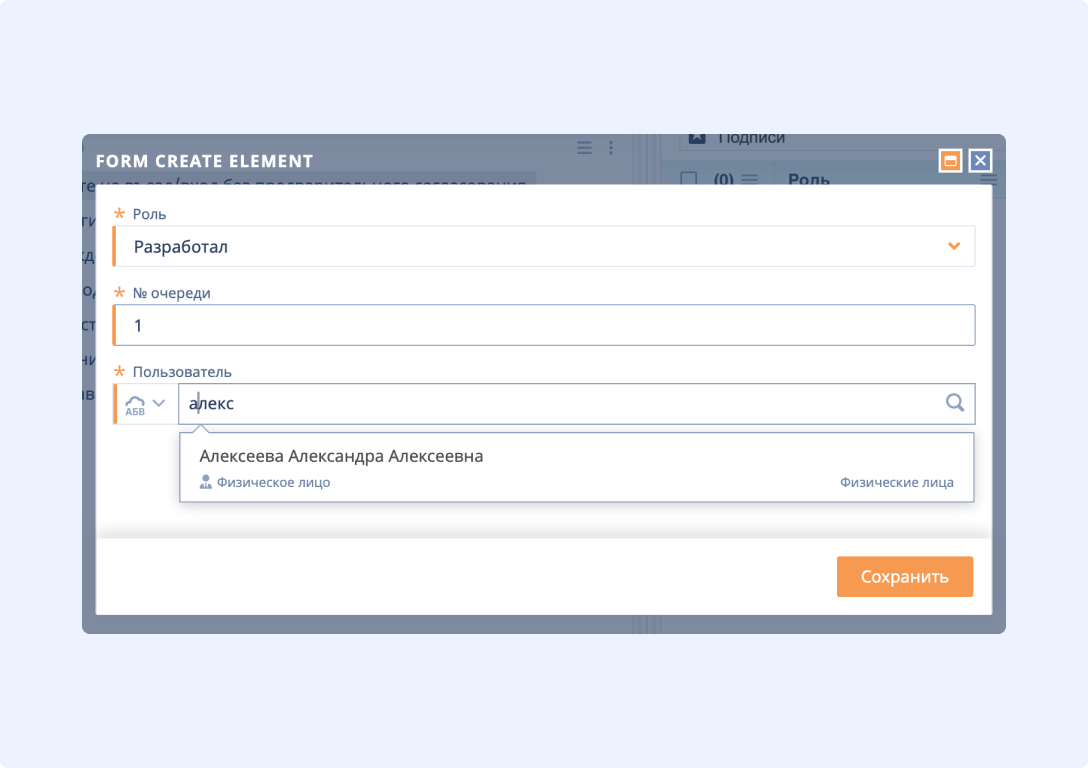Close the Form Create Element dialog
The image size is (1088, 768).
[x=980, y=161]
